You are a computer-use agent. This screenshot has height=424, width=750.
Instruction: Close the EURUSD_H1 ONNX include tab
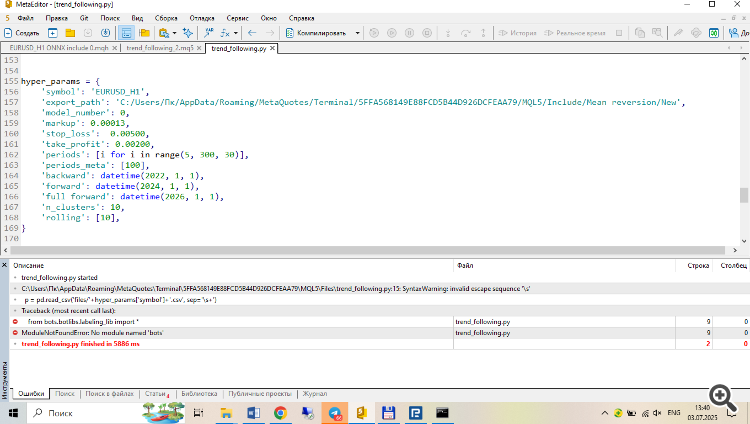(115, 48)
